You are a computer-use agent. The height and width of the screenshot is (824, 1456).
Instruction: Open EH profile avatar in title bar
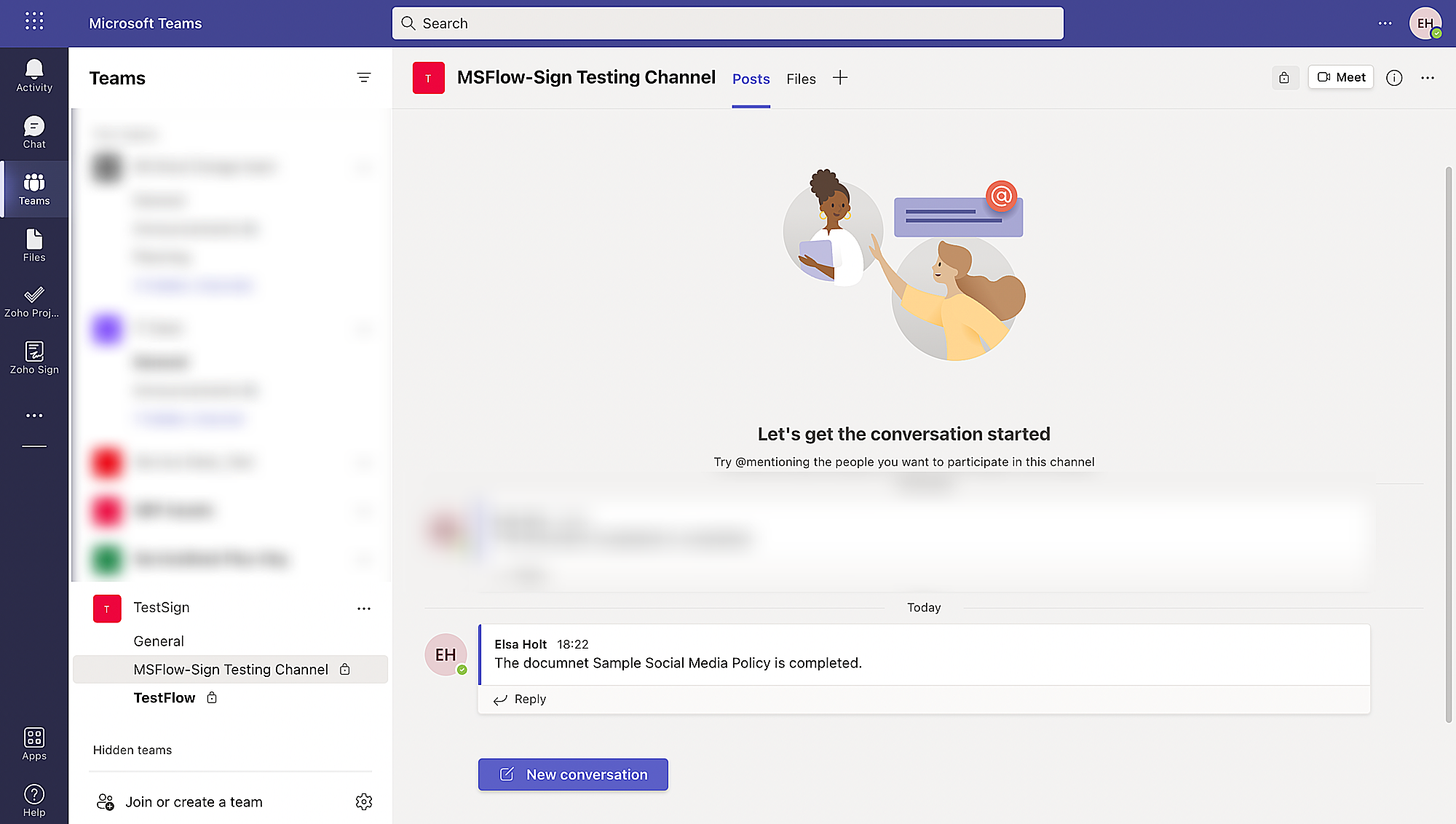1425,23
